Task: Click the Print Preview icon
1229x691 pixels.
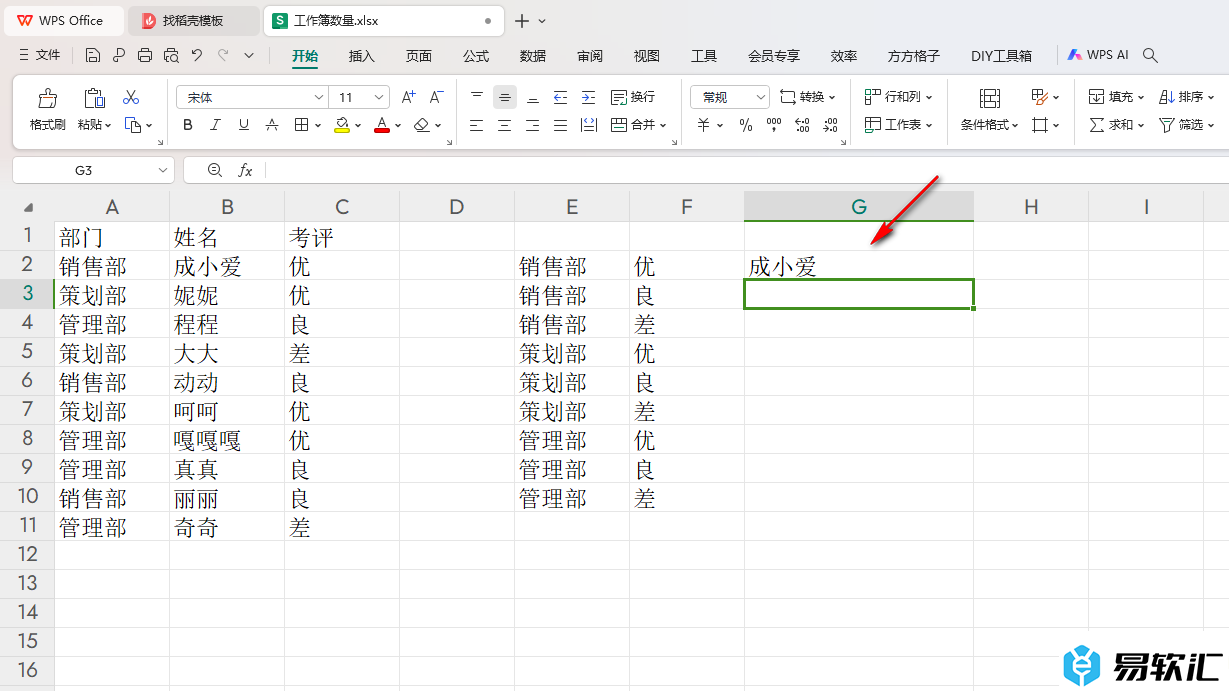Action: tap(171, 56)
